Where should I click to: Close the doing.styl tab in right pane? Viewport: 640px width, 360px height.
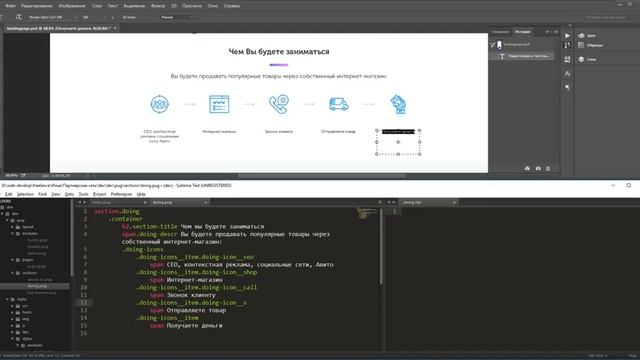(454, 202)
